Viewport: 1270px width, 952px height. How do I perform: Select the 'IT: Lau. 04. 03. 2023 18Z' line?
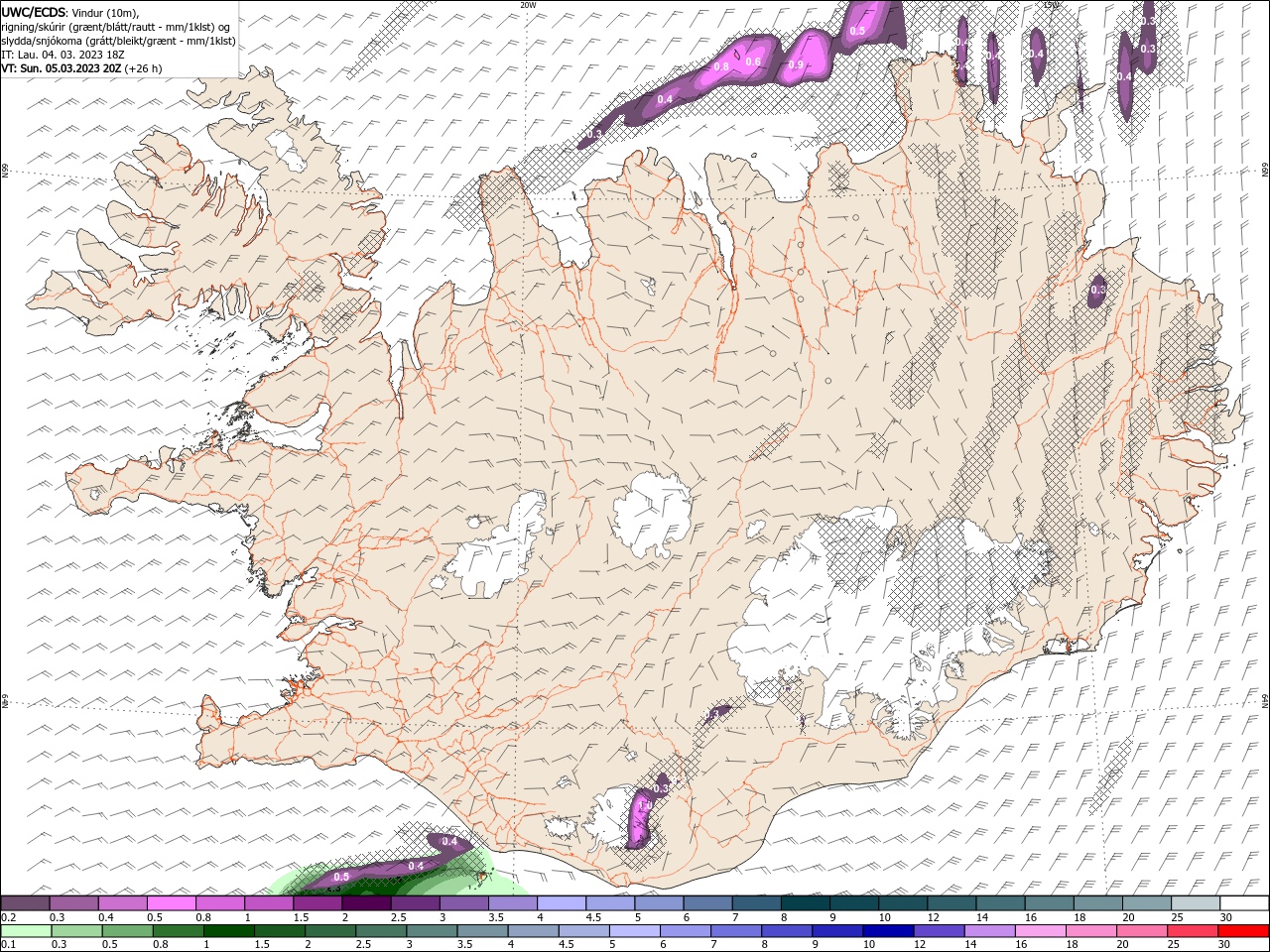63,55
